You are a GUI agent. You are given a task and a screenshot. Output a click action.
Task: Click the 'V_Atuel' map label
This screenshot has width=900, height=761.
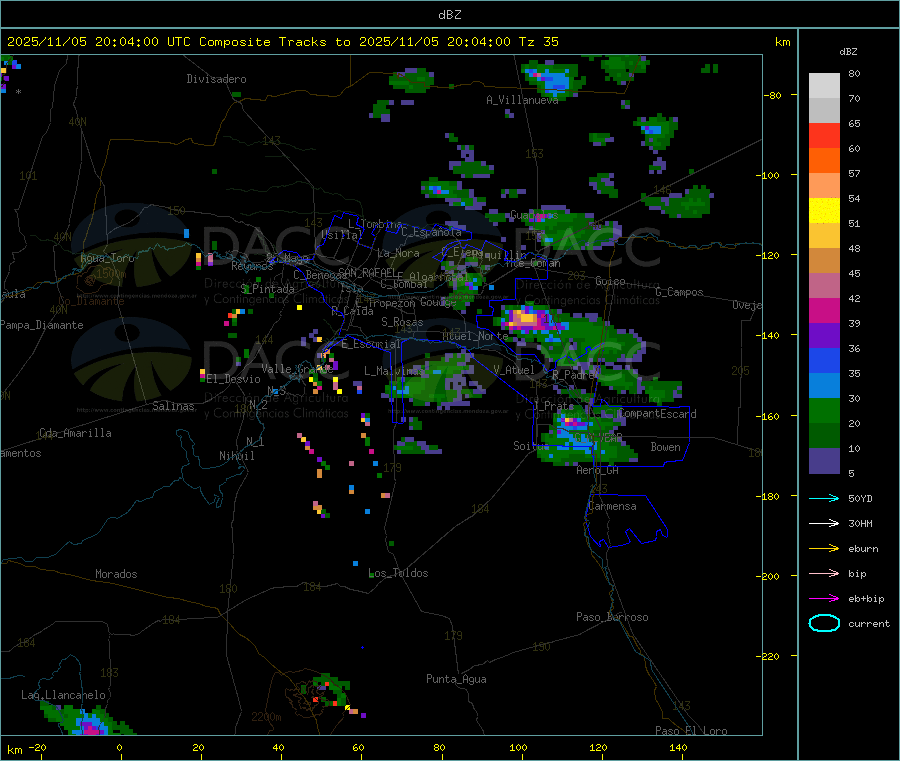(514, 370)
